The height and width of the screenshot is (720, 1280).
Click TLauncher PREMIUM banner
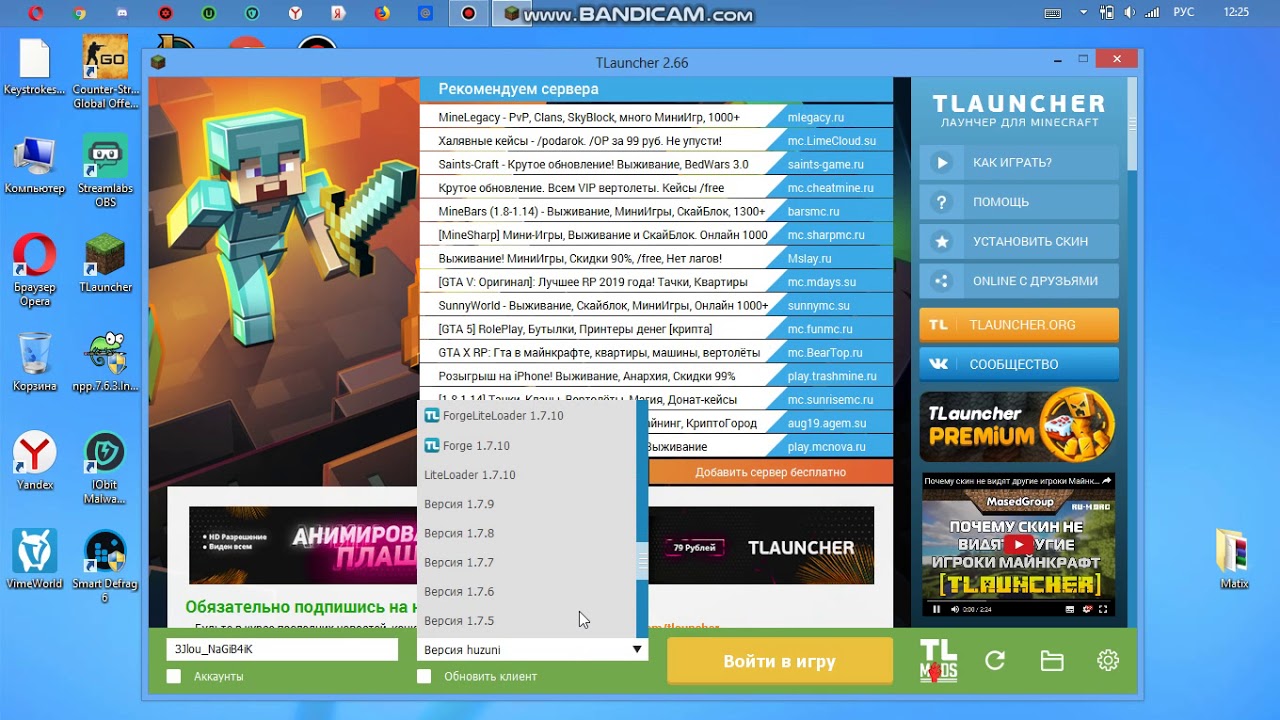pos(1019,426)
